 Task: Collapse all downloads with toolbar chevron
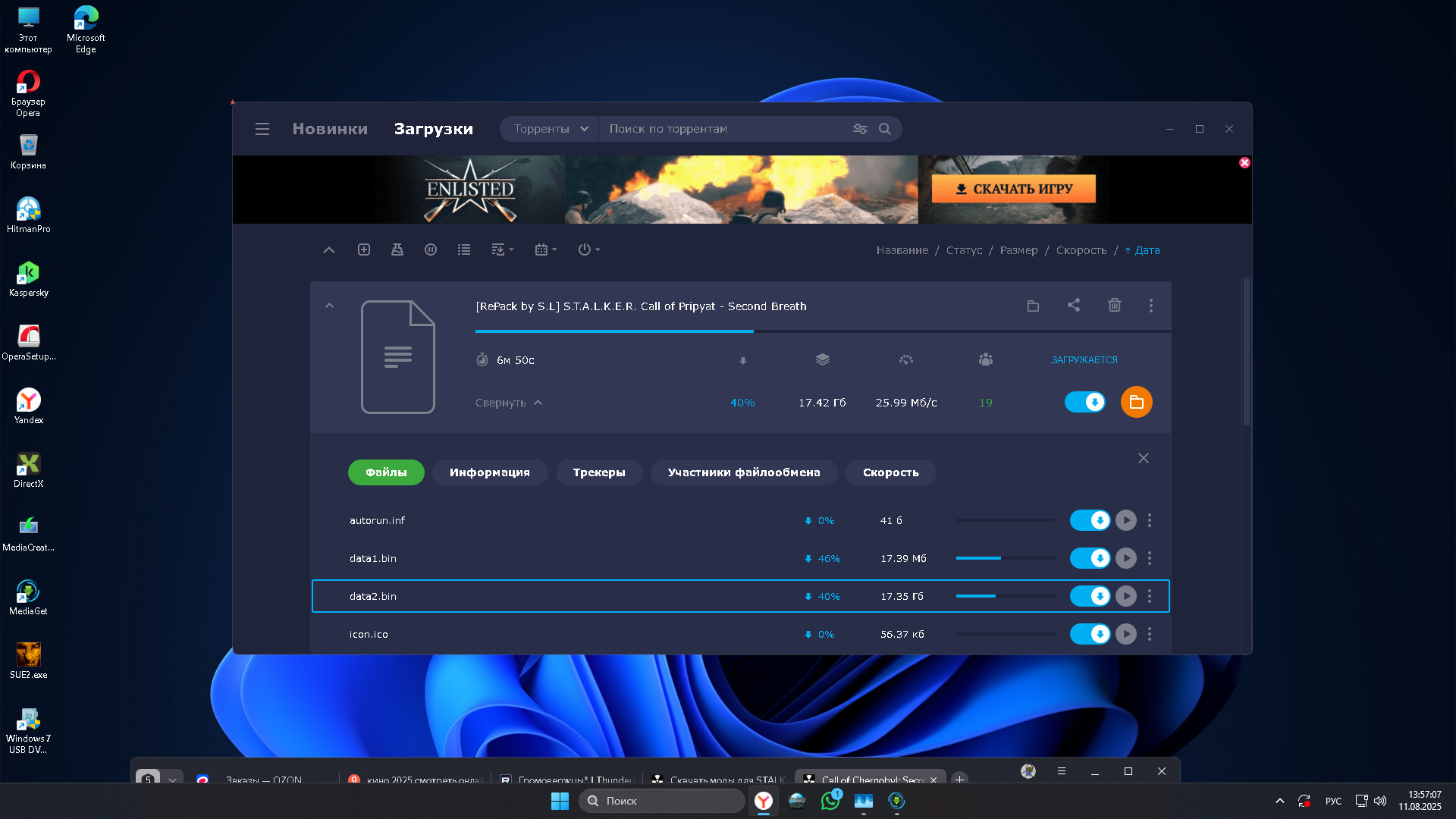coord(328,249)
